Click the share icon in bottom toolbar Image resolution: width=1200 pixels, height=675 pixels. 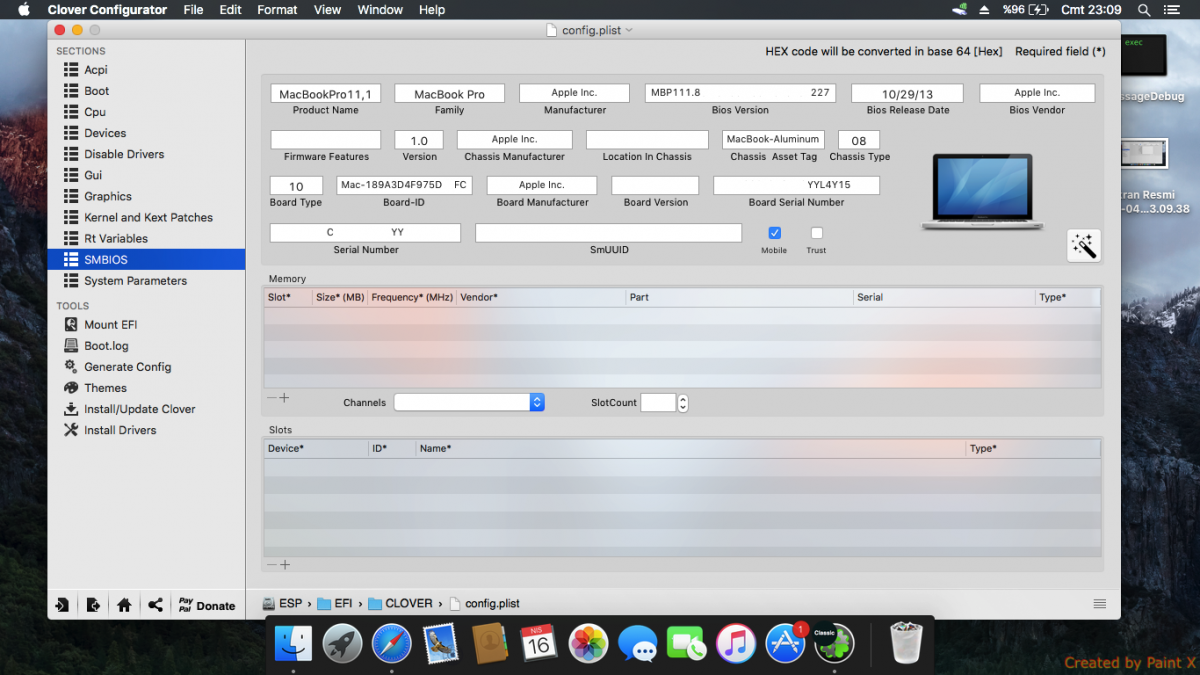155,605
